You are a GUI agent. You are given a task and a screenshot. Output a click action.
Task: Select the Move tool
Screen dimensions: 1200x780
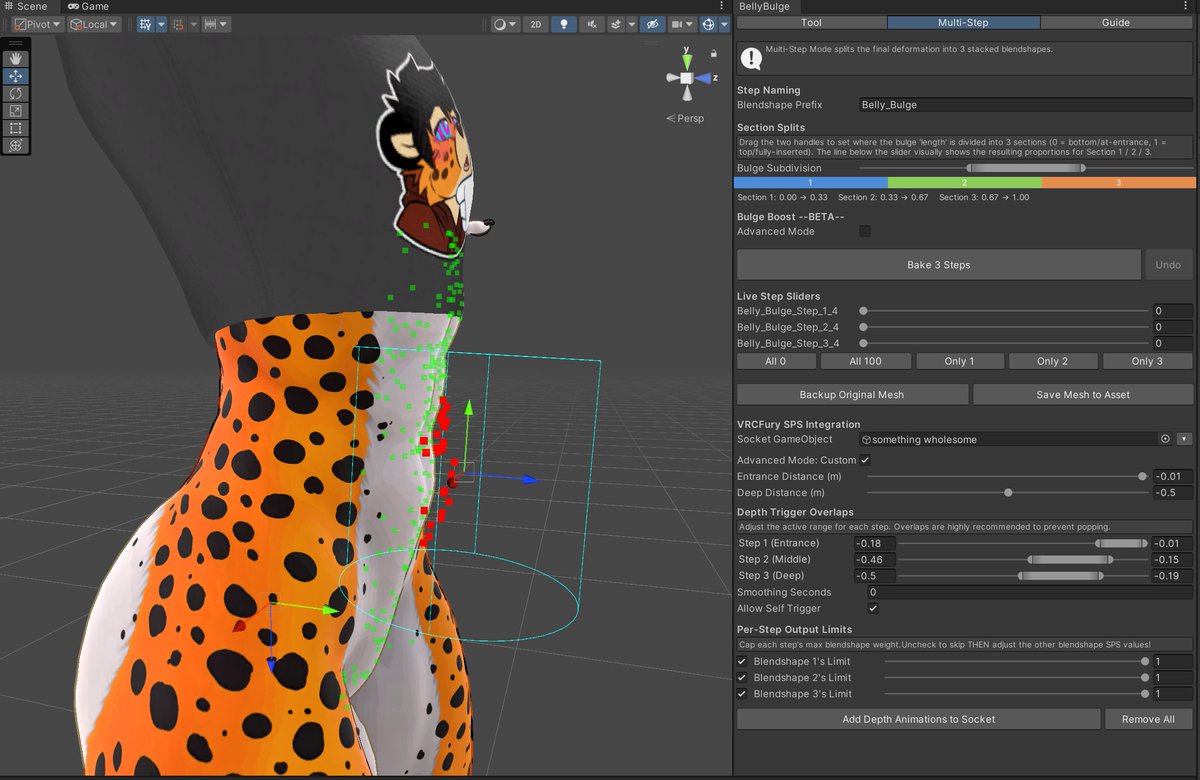point(16,75)
